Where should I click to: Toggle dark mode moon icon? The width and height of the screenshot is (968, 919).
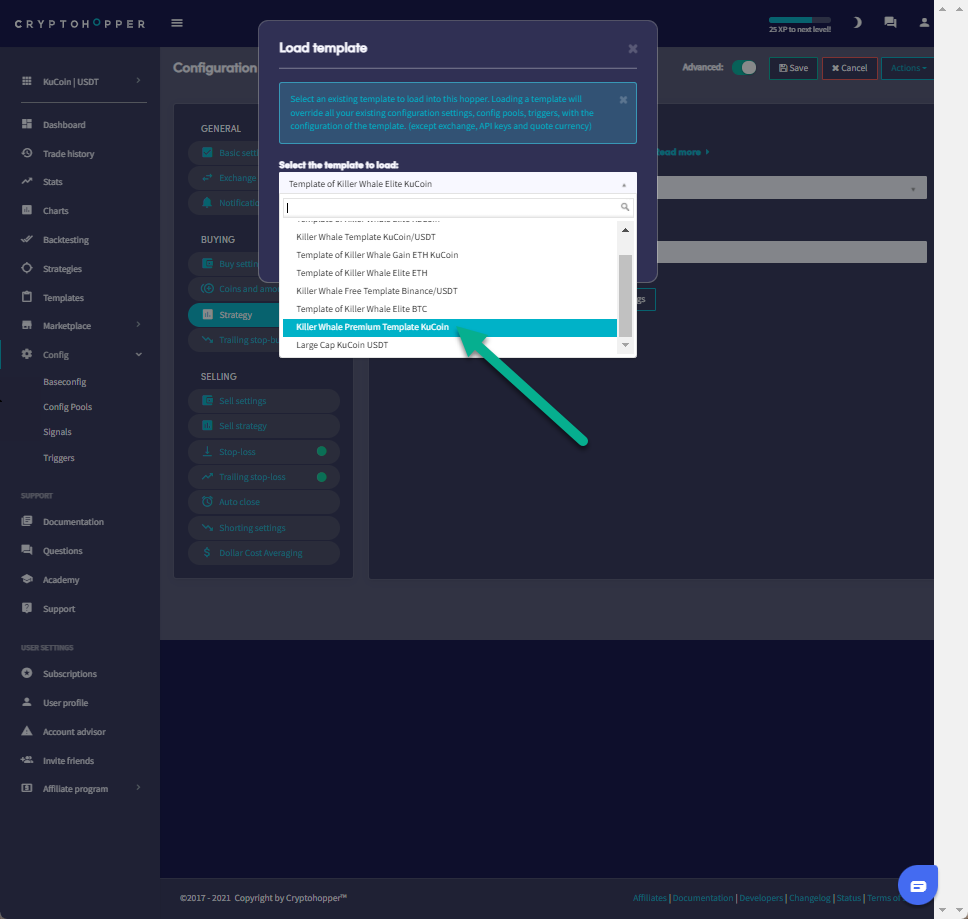(857, 23)
